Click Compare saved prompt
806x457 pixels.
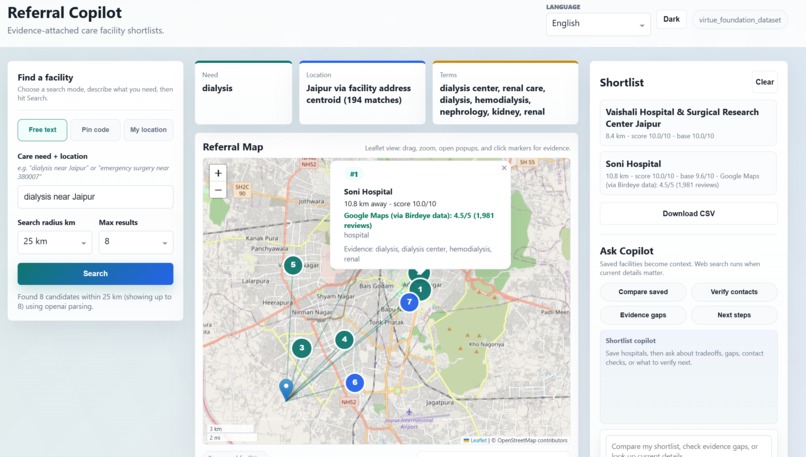(643, 292)
